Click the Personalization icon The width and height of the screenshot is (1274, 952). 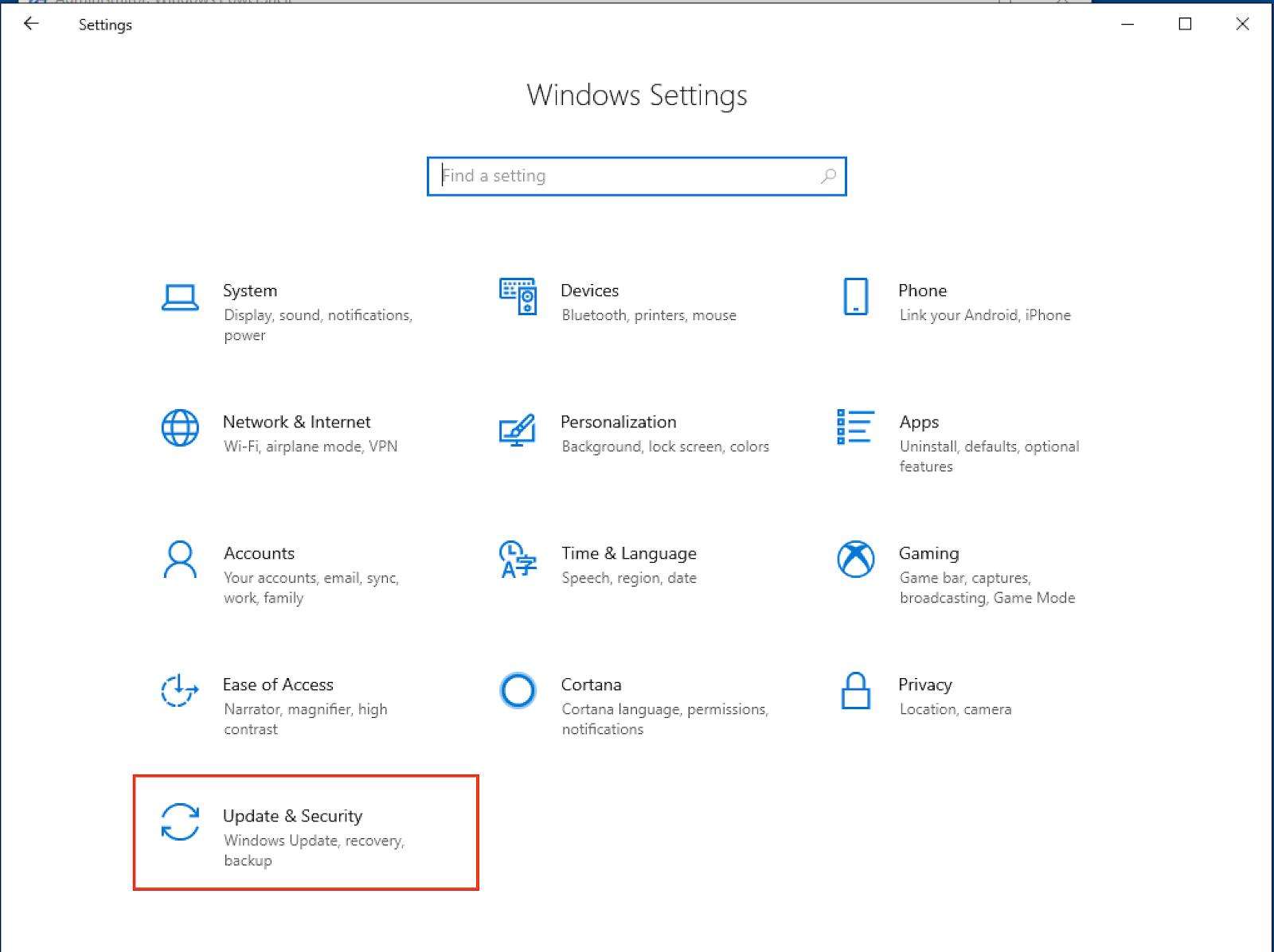point(518,431)
